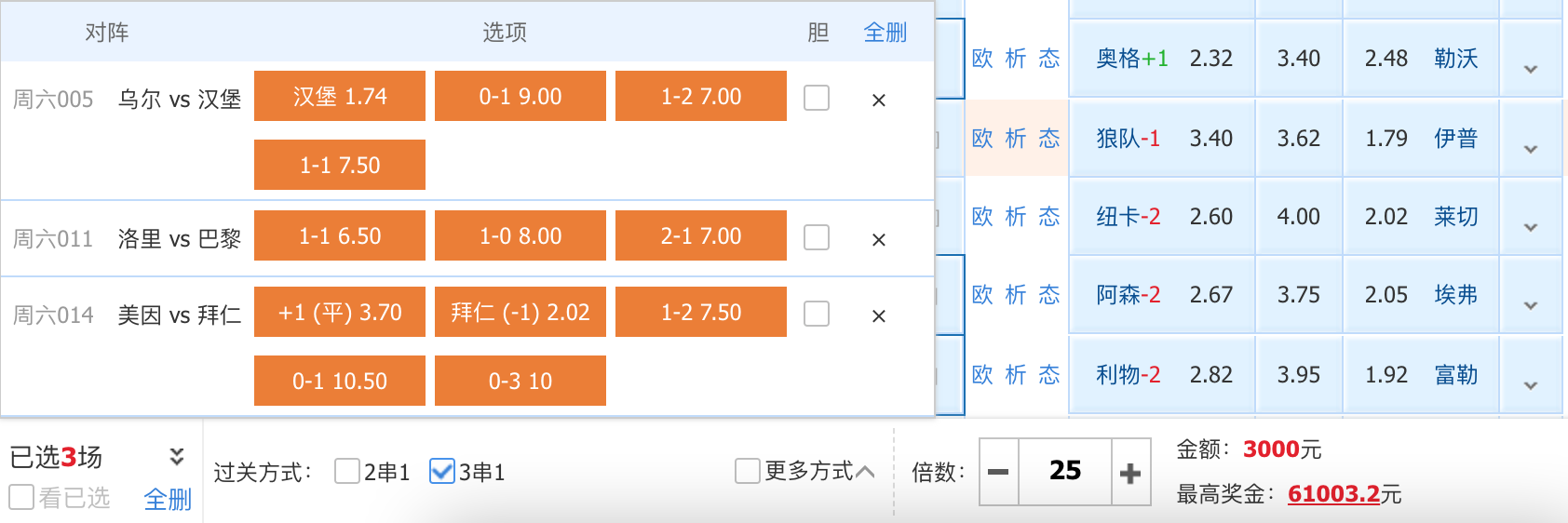This screenshot has width=1568, height=523.
Task: Deselect the 汉堡 1.74 bet option
Action: pyautogui.click(x=340, y=96)
